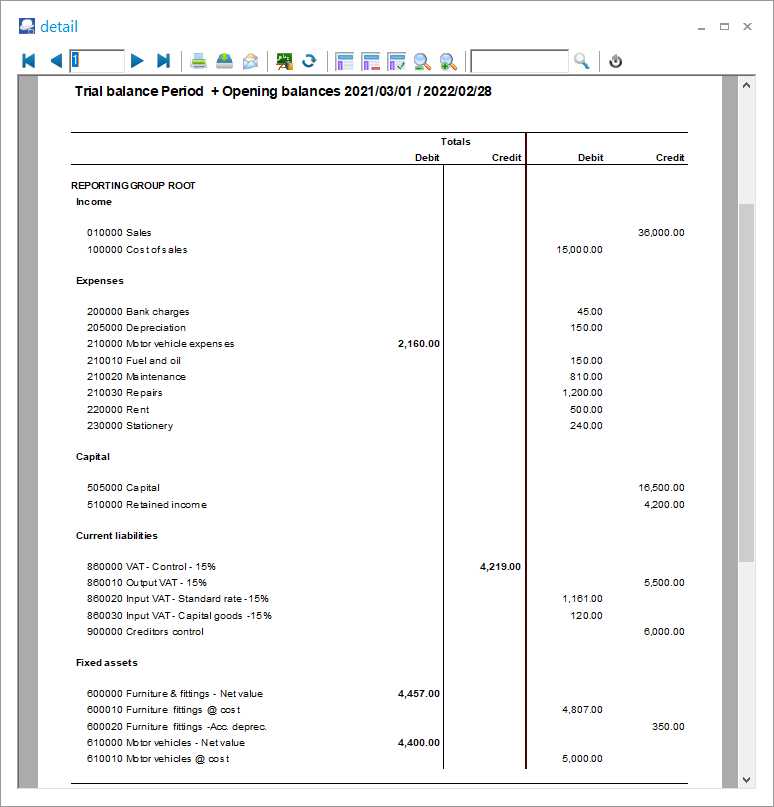Refresh the report with the reload icon

(309, 61)
